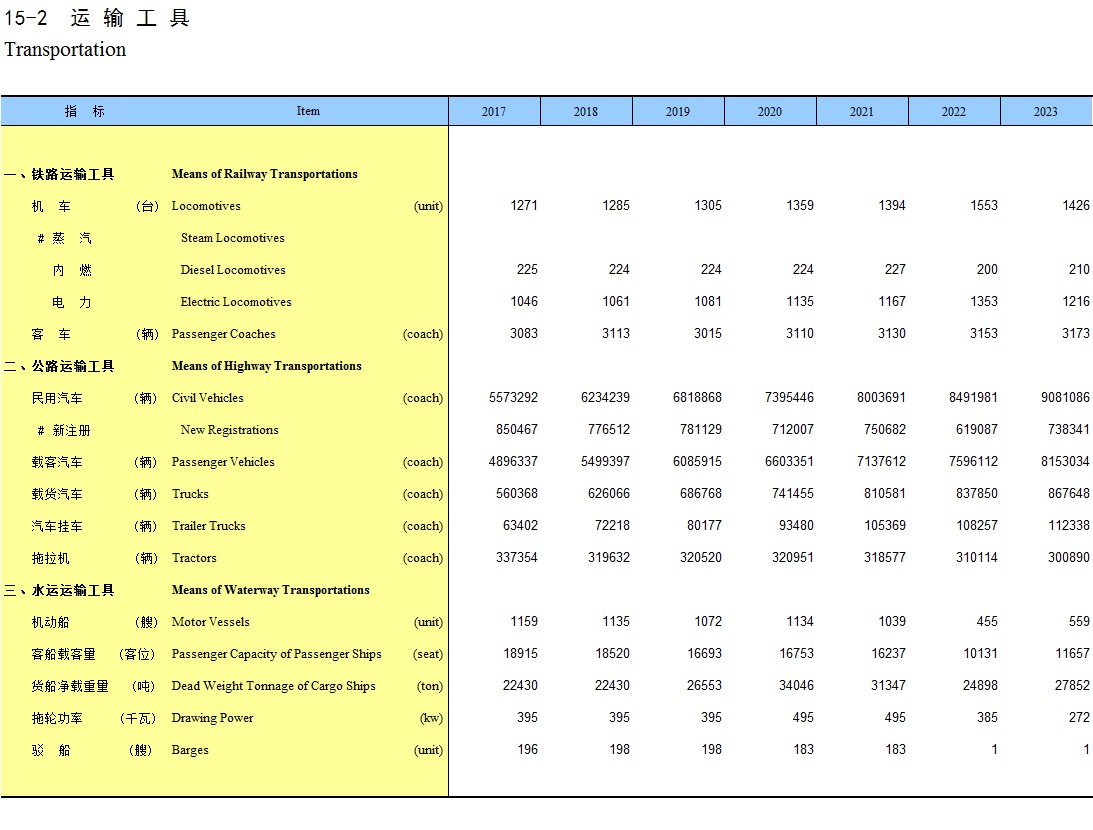Click the 'Passenger Vehicles' row label
1093x830 pixels.
[x=223, y=463]
